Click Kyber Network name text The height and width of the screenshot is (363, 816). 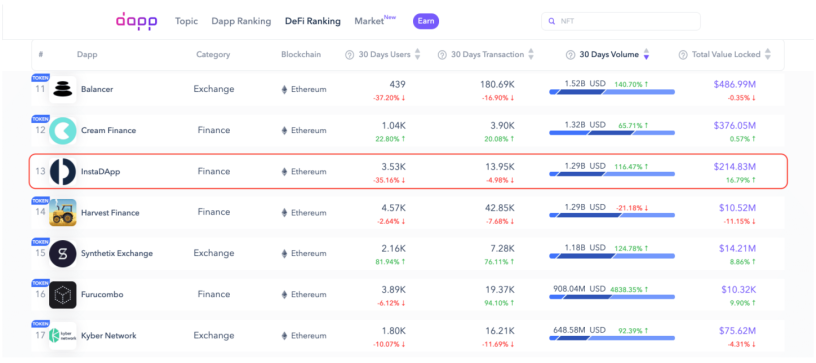point(109,336)
